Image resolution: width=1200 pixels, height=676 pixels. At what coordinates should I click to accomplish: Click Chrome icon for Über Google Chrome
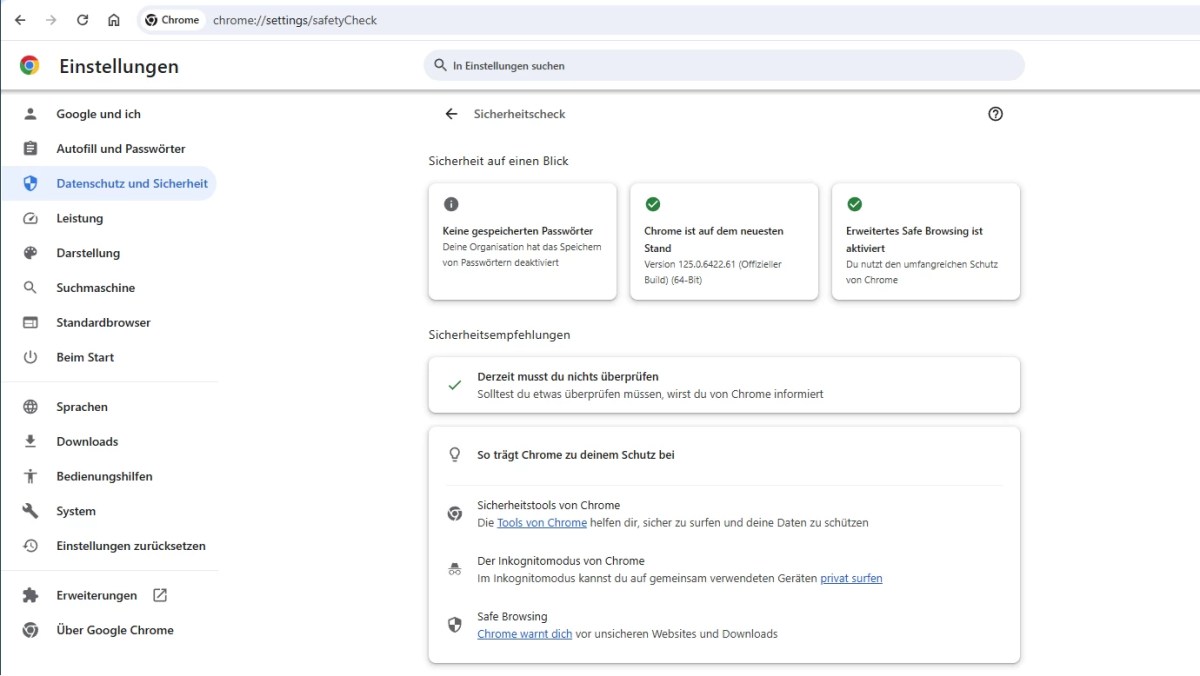coord(30,630)
